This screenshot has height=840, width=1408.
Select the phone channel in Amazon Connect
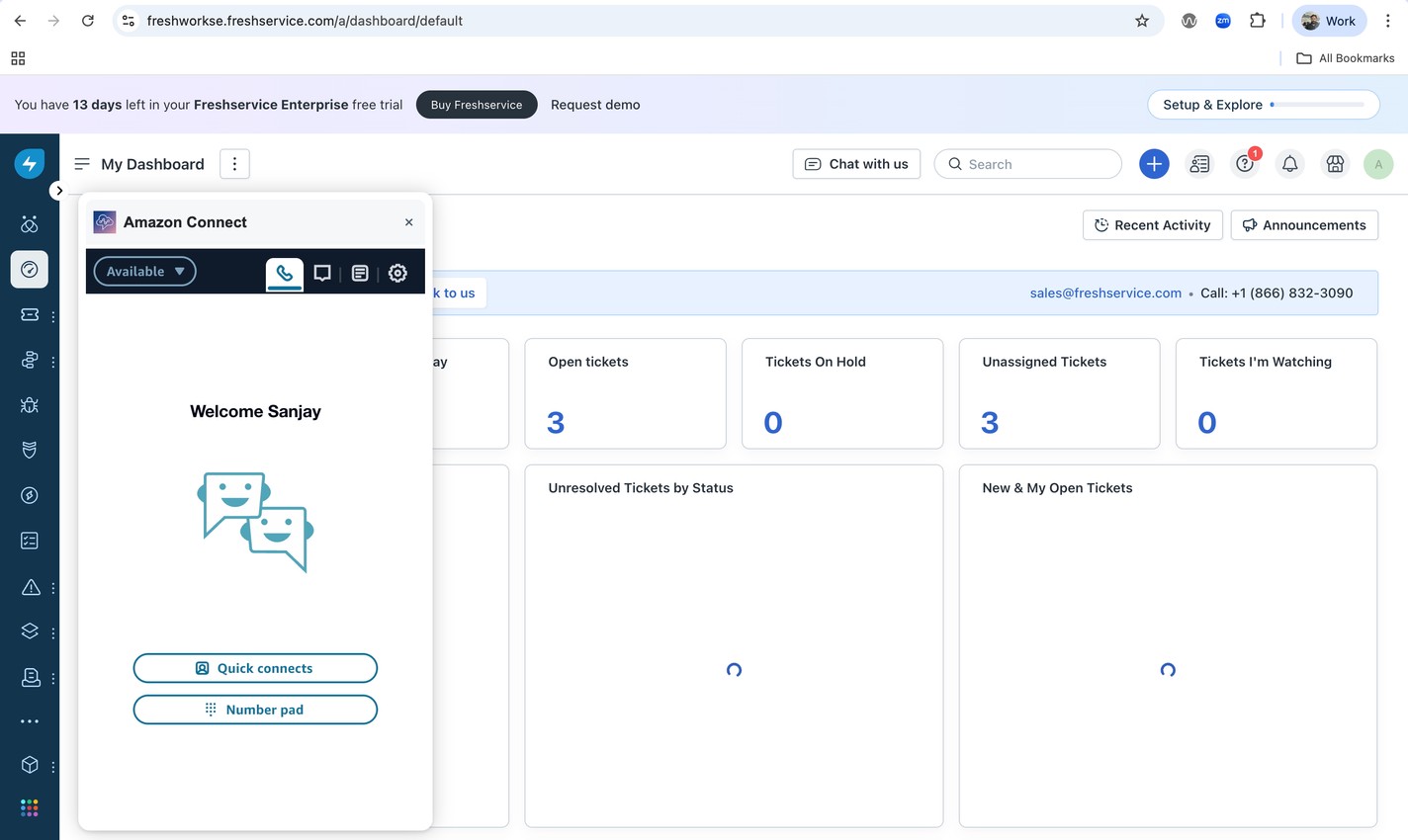(x=285, y=274)
